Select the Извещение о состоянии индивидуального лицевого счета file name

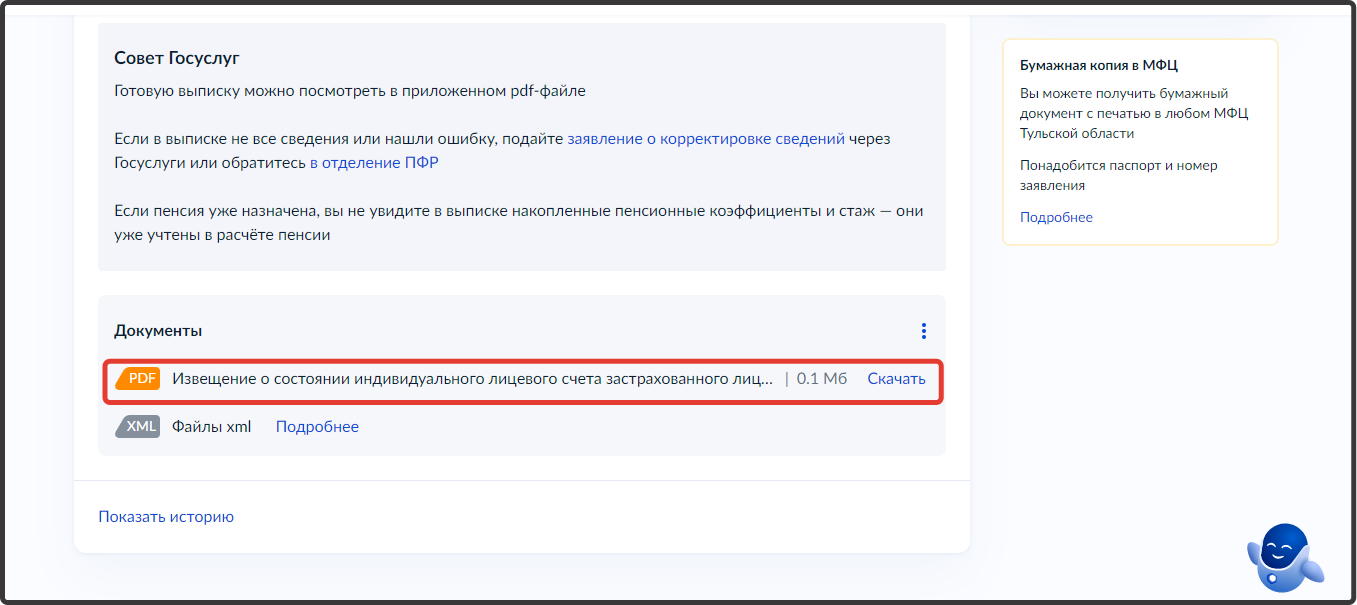click(x=473, y=379)
